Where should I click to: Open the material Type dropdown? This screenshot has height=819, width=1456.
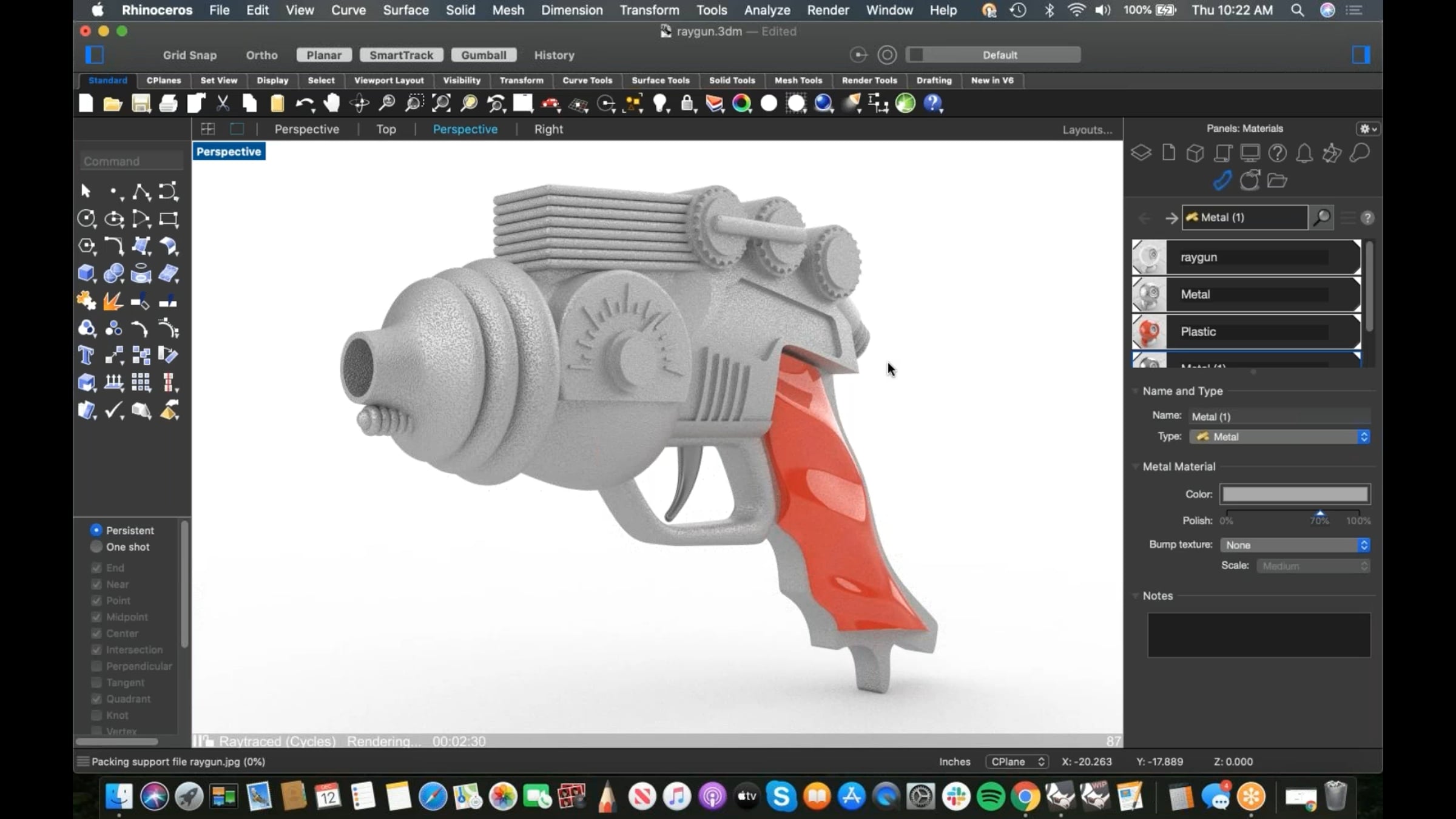click(x=1279, y=437)
